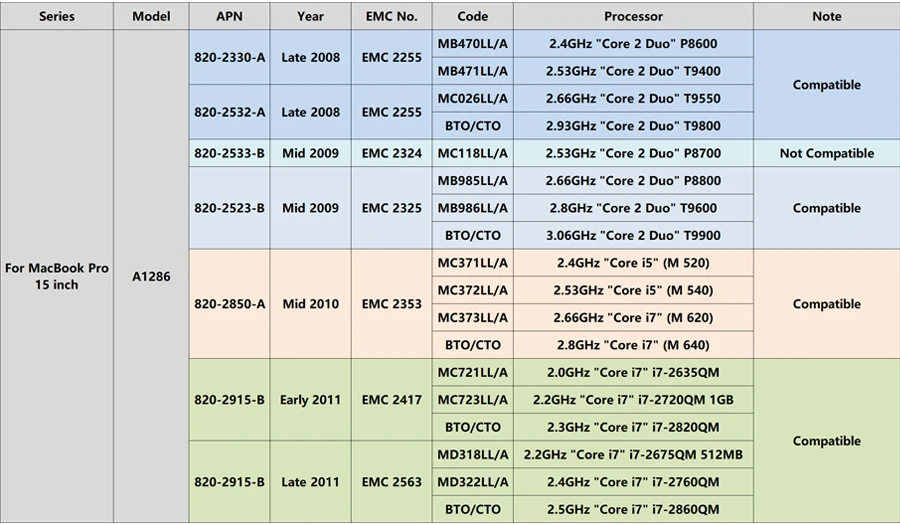
Task: Click Late 2008 beside 820-2532-A
Action: coord(311,112)
